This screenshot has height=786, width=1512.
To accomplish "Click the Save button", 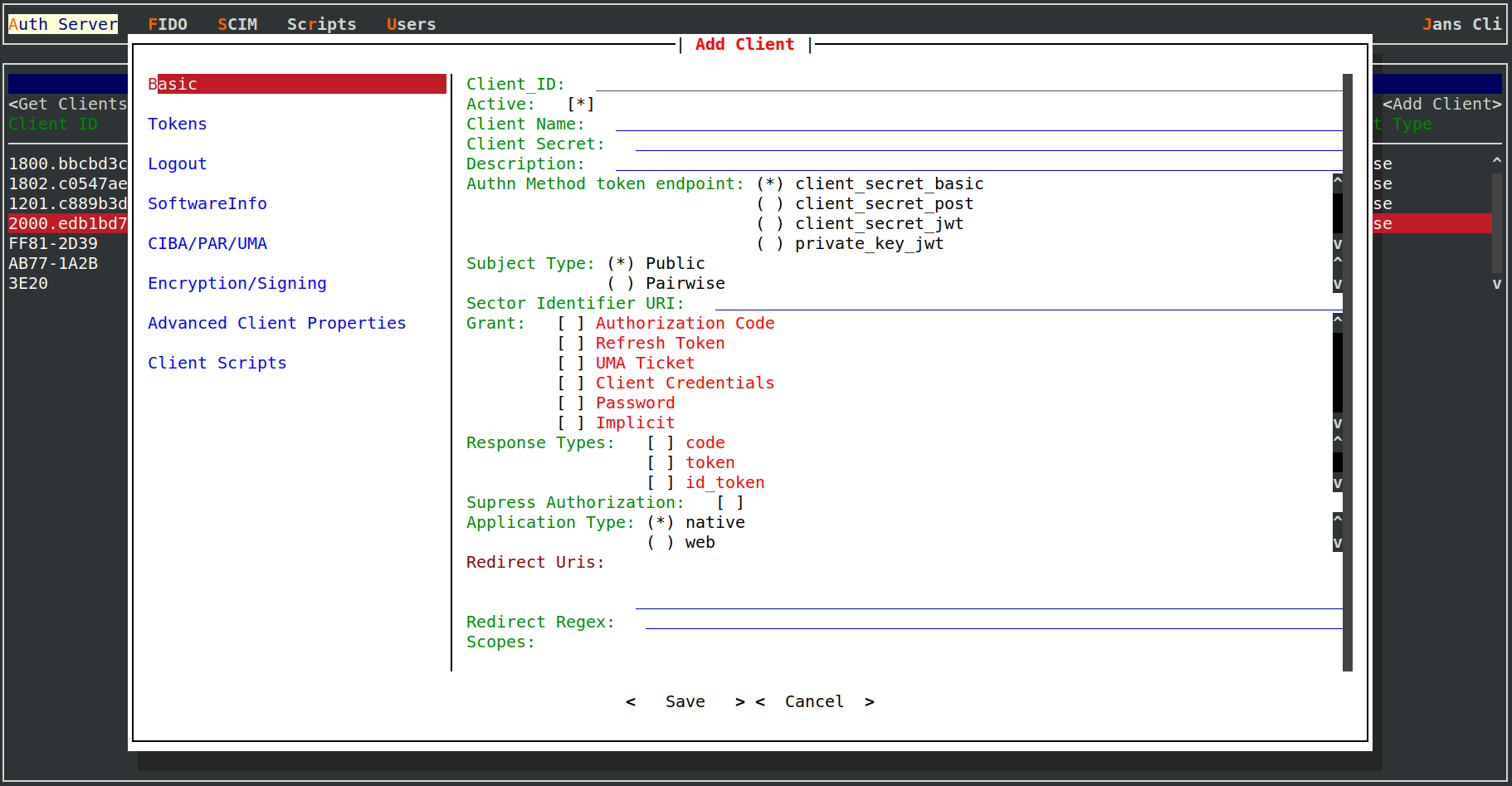I will pyautogui.click(x=685, y=701).
